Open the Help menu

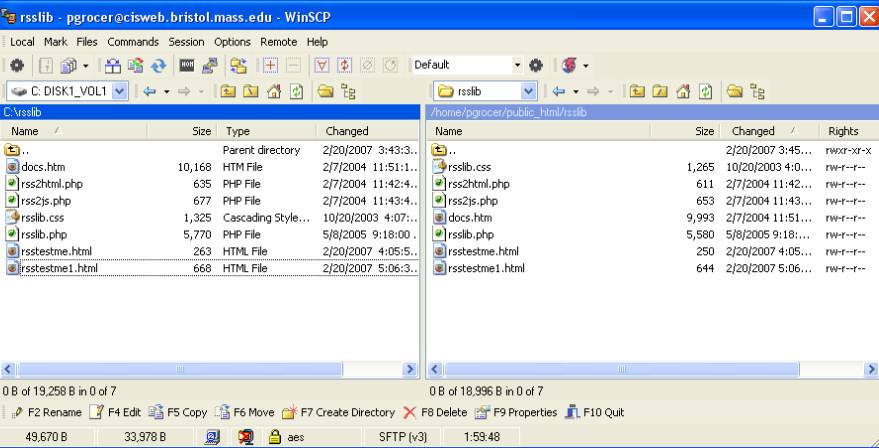[317, 42]
